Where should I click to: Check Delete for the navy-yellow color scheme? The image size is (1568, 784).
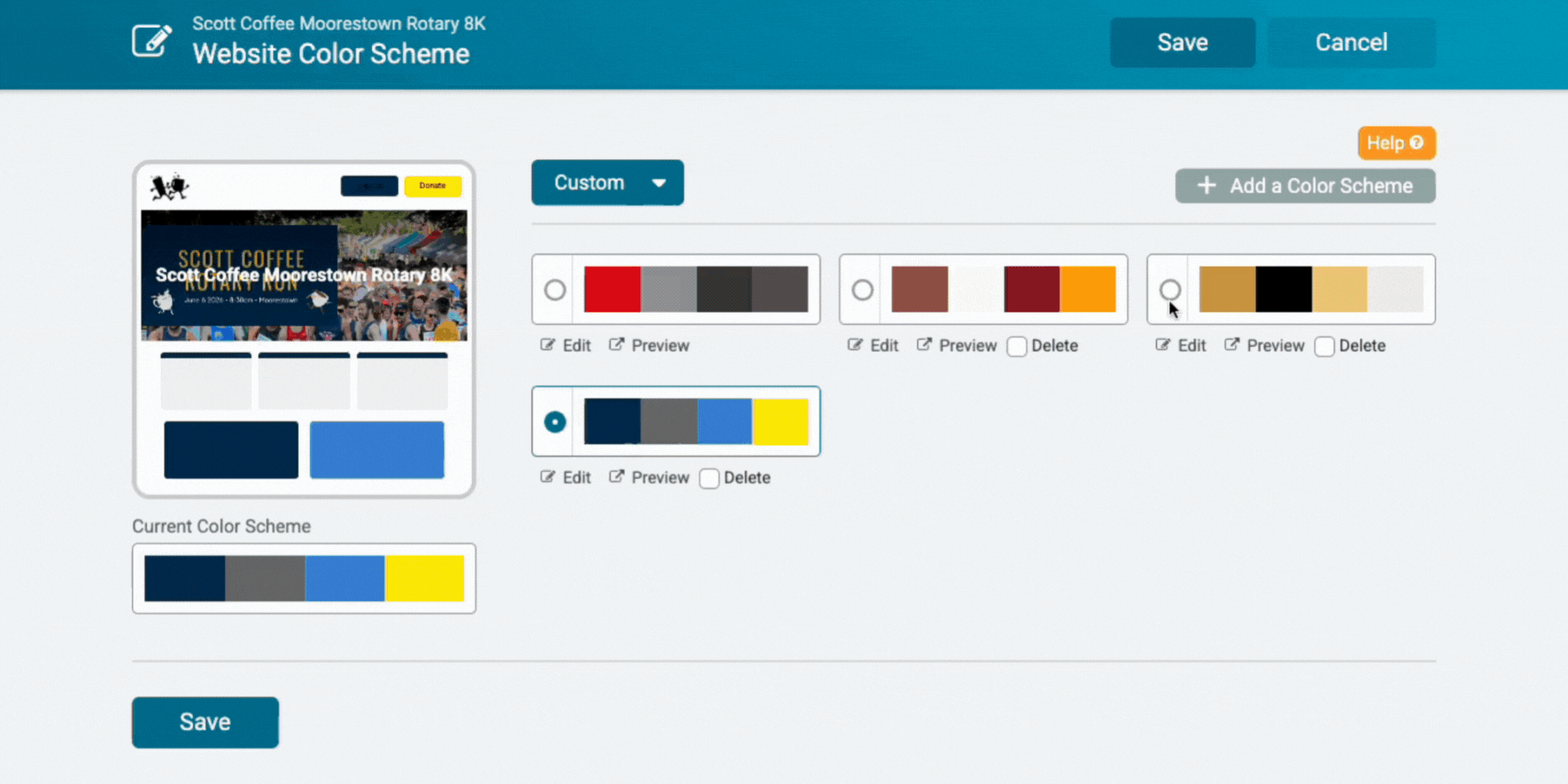click(x=709, y=479)
